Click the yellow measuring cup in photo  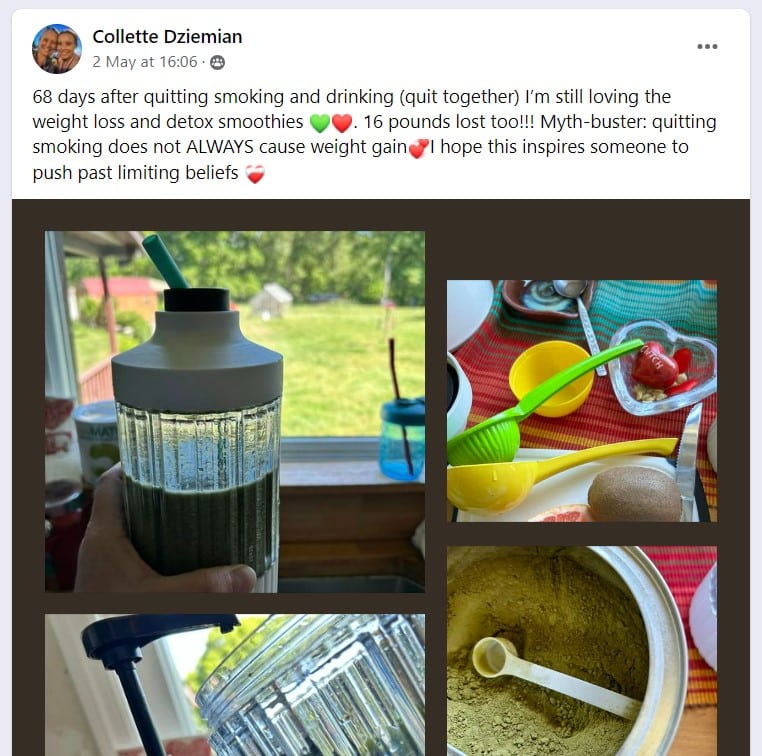click(x=552, y=378)
